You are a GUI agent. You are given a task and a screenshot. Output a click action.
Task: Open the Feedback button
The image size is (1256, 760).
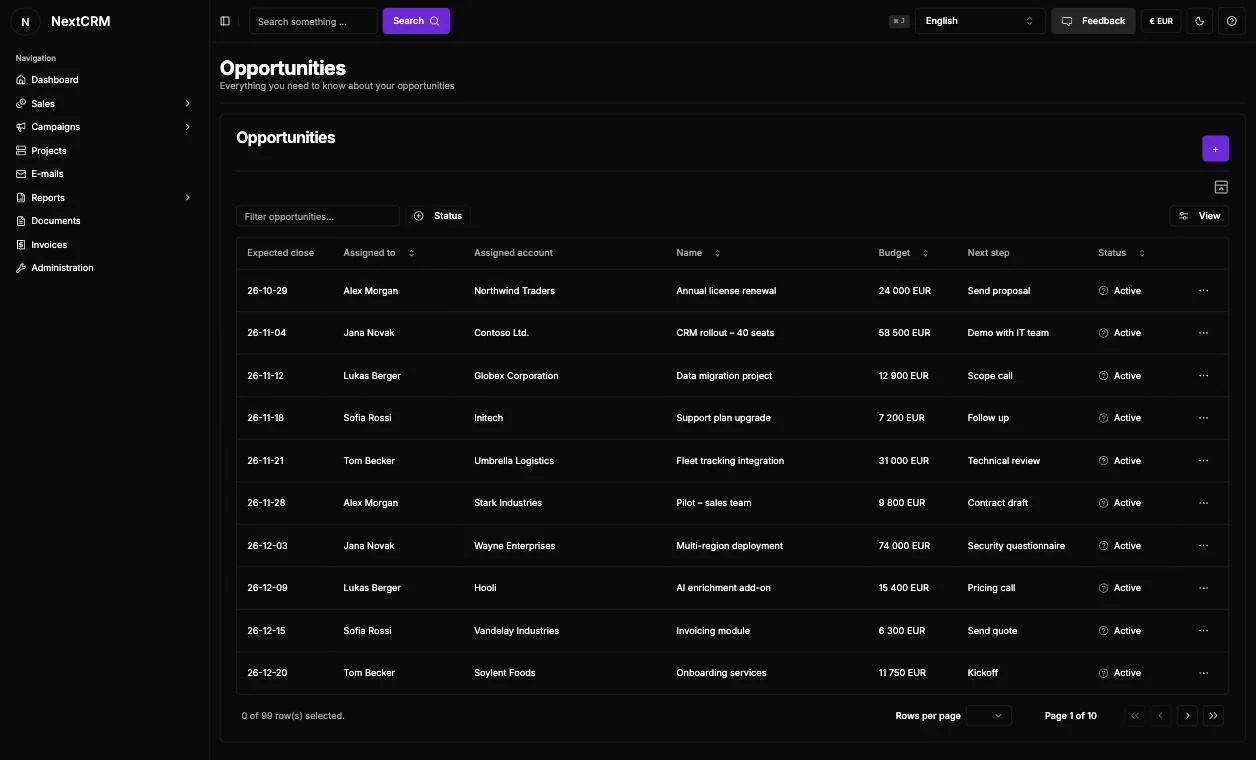(1093, 21)
